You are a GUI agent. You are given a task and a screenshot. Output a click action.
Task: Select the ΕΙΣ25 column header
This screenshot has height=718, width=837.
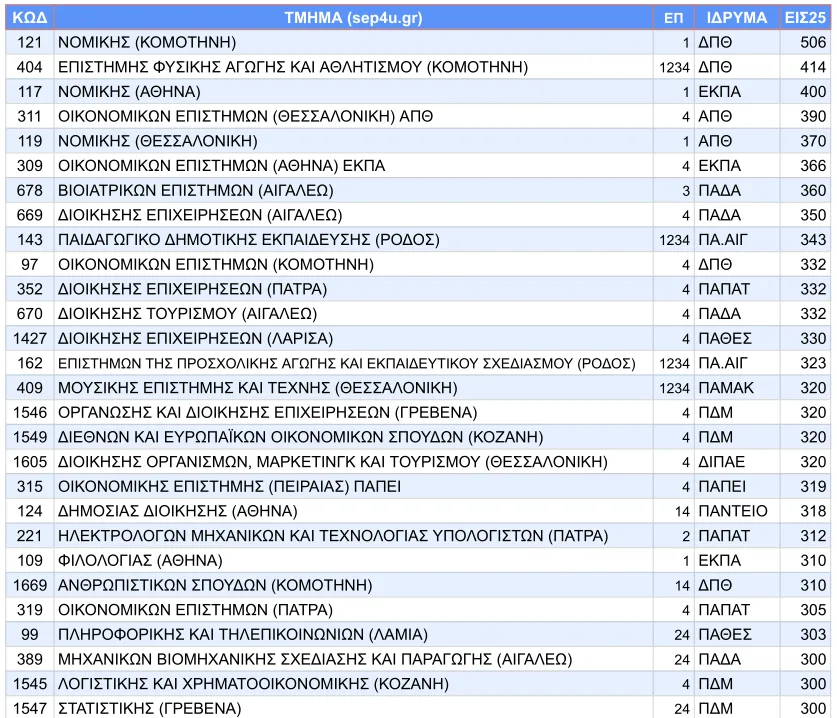point(806,17)
